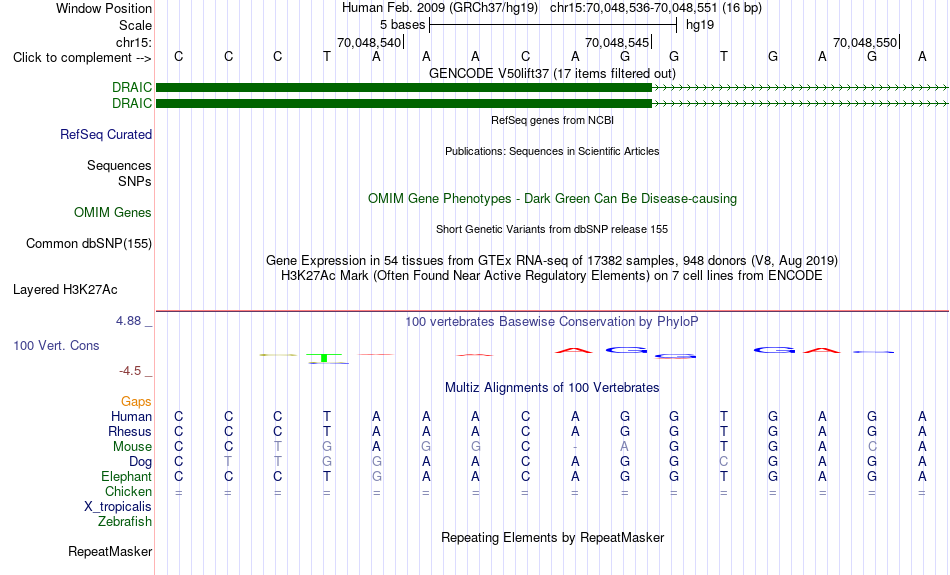The height and width of the screenshot is (575, 950).
Task: Click the first C in the reference base row
Action: (178, 56)
